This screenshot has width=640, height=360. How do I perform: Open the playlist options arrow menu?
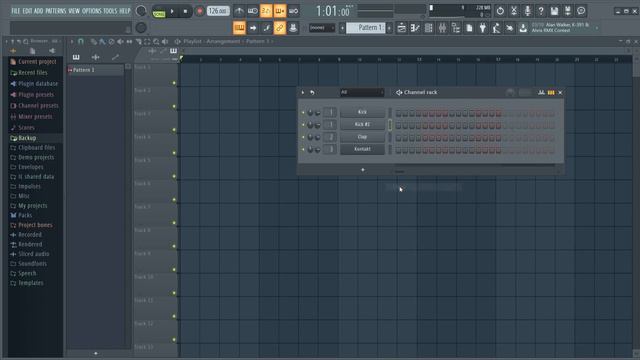(x=72, y=41)
